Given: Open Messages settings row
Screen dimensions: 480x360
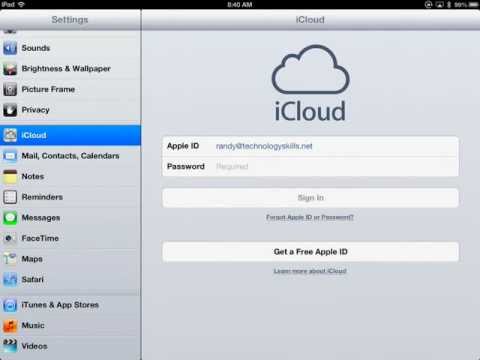Looking at the screenshot, I should pos(70,218).
